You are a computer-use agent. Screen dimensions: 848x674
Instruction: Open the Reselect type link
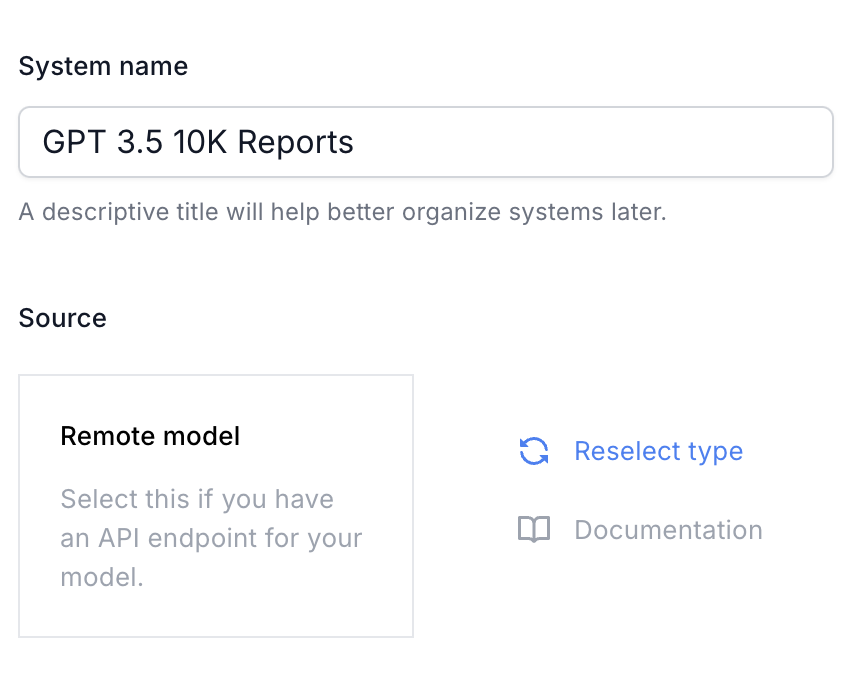click(x=658, y=451)
